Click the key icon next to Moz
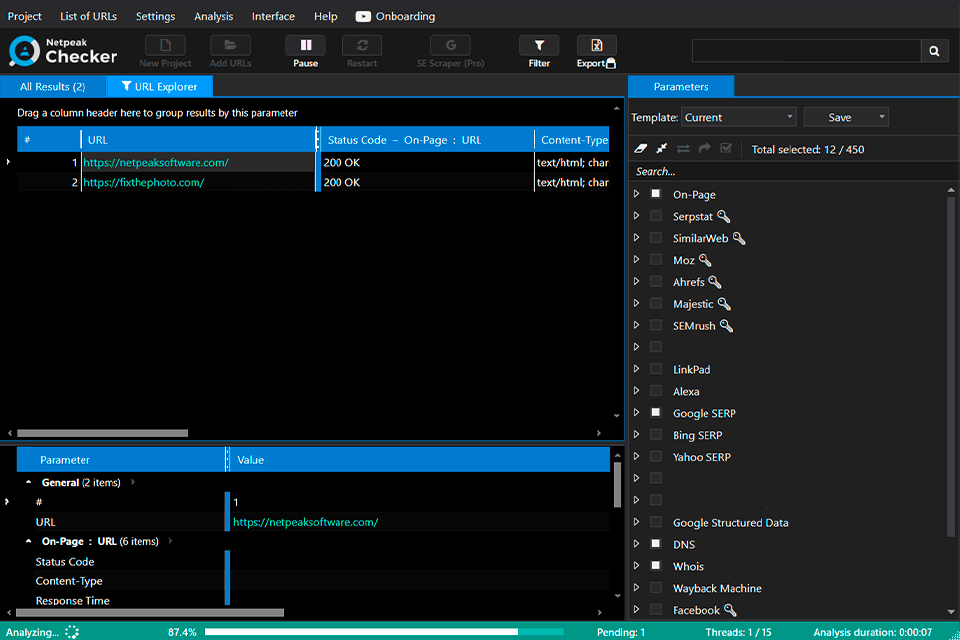This screenshot has width=960, height=640. click(705, 260)
